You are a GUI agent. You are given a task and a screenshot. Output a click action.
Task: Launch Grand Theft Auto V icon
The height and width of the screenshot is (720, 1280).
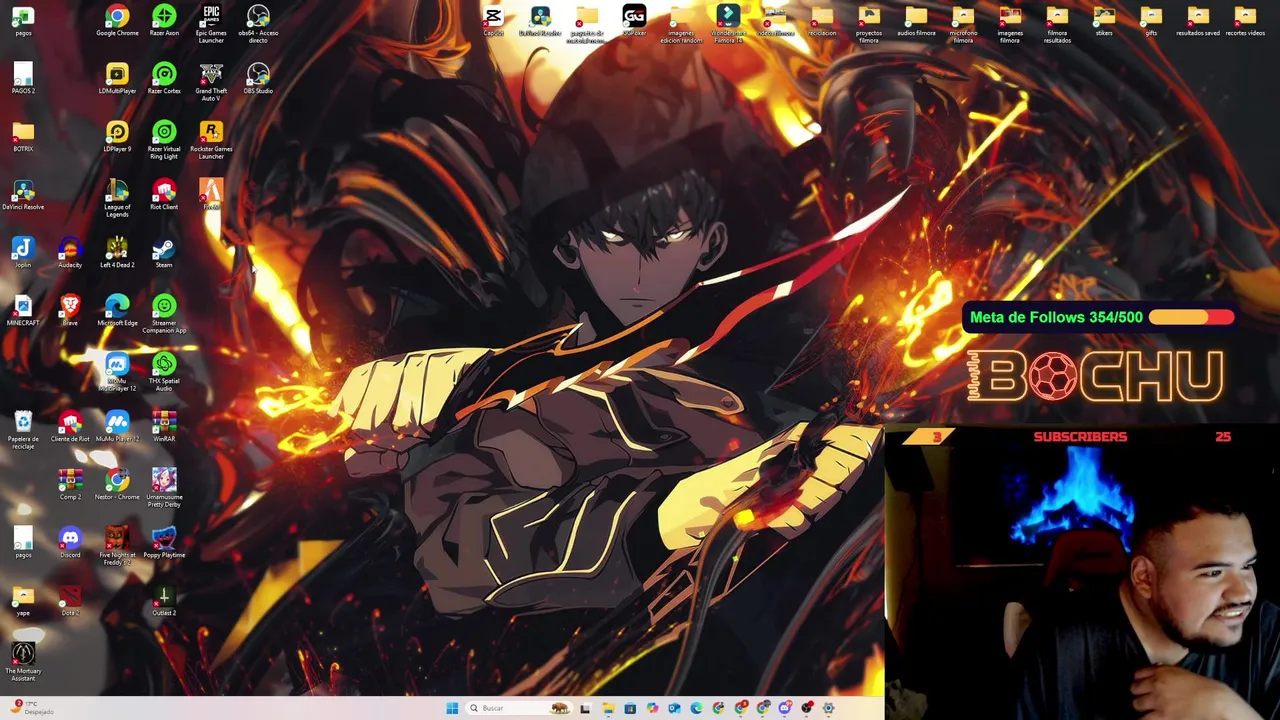(211, 82)
